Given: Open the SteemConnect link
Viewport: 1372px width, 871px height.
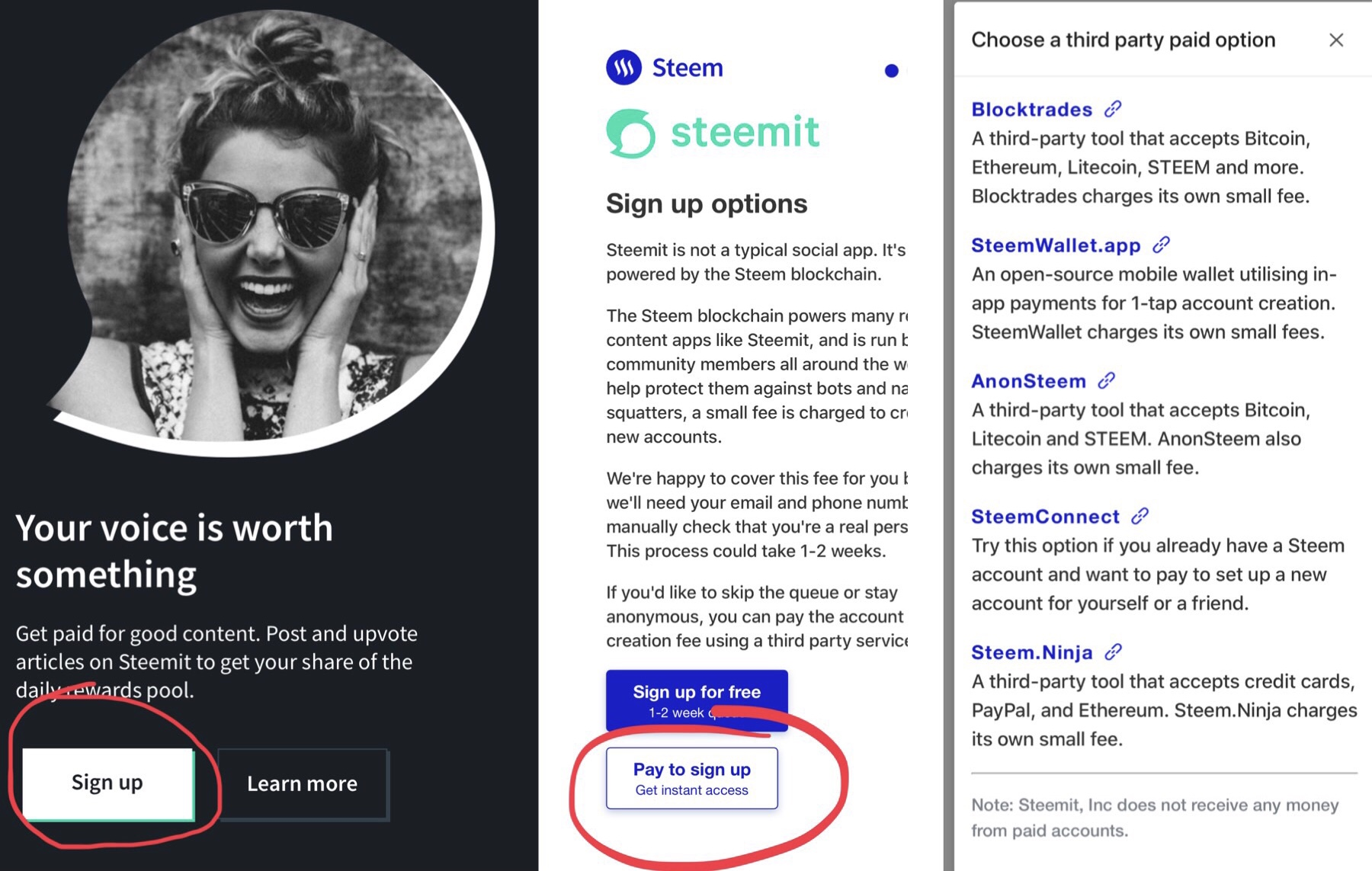Looking at the screenshot, I should (x=1045, y=516).
